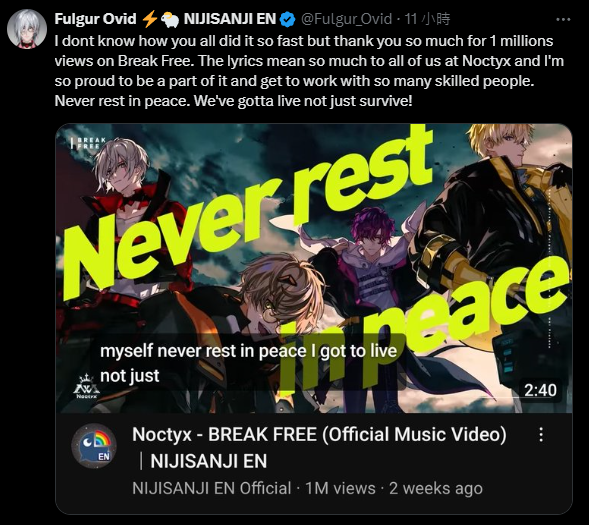Viewport: 589px width, 525px height.
Task: Open Fulgur Ovid's profile avatar
Action: (27, 29)
